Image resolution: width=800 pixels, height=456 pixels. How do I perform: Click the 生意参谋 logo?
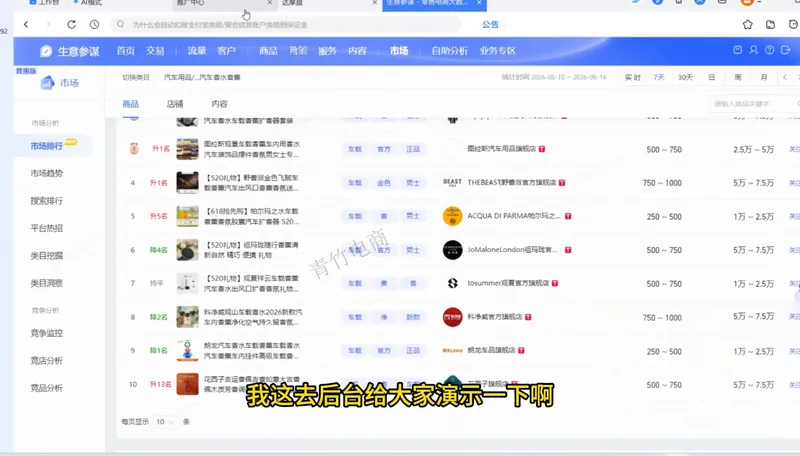click(69, 51)
